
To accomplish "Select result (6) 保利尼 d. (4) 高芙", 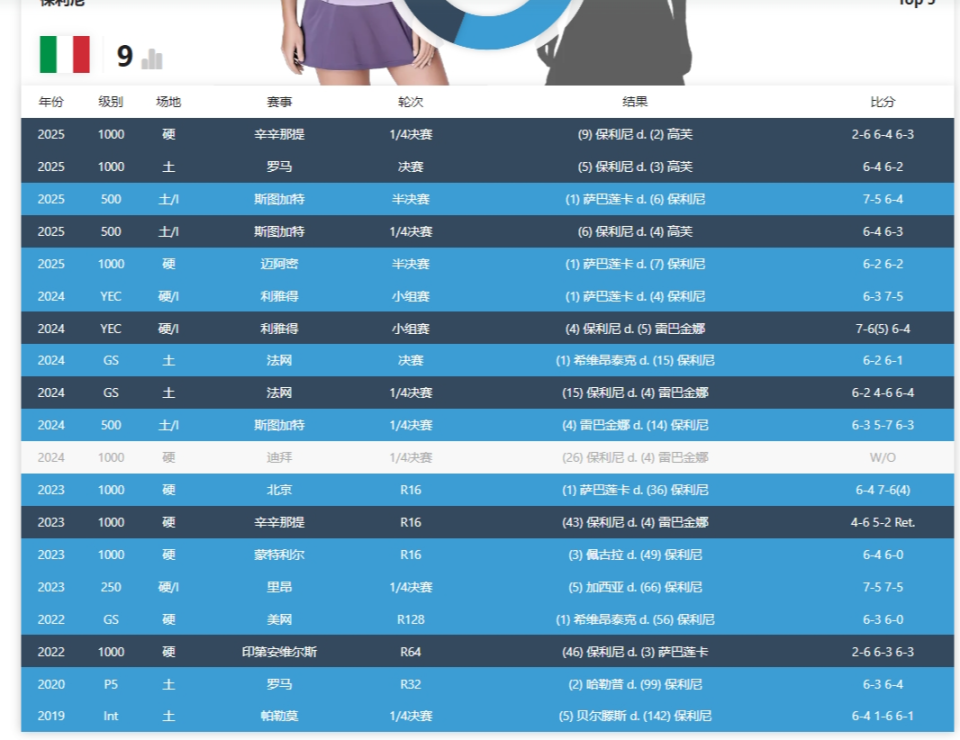I will [x=635, y=231].
